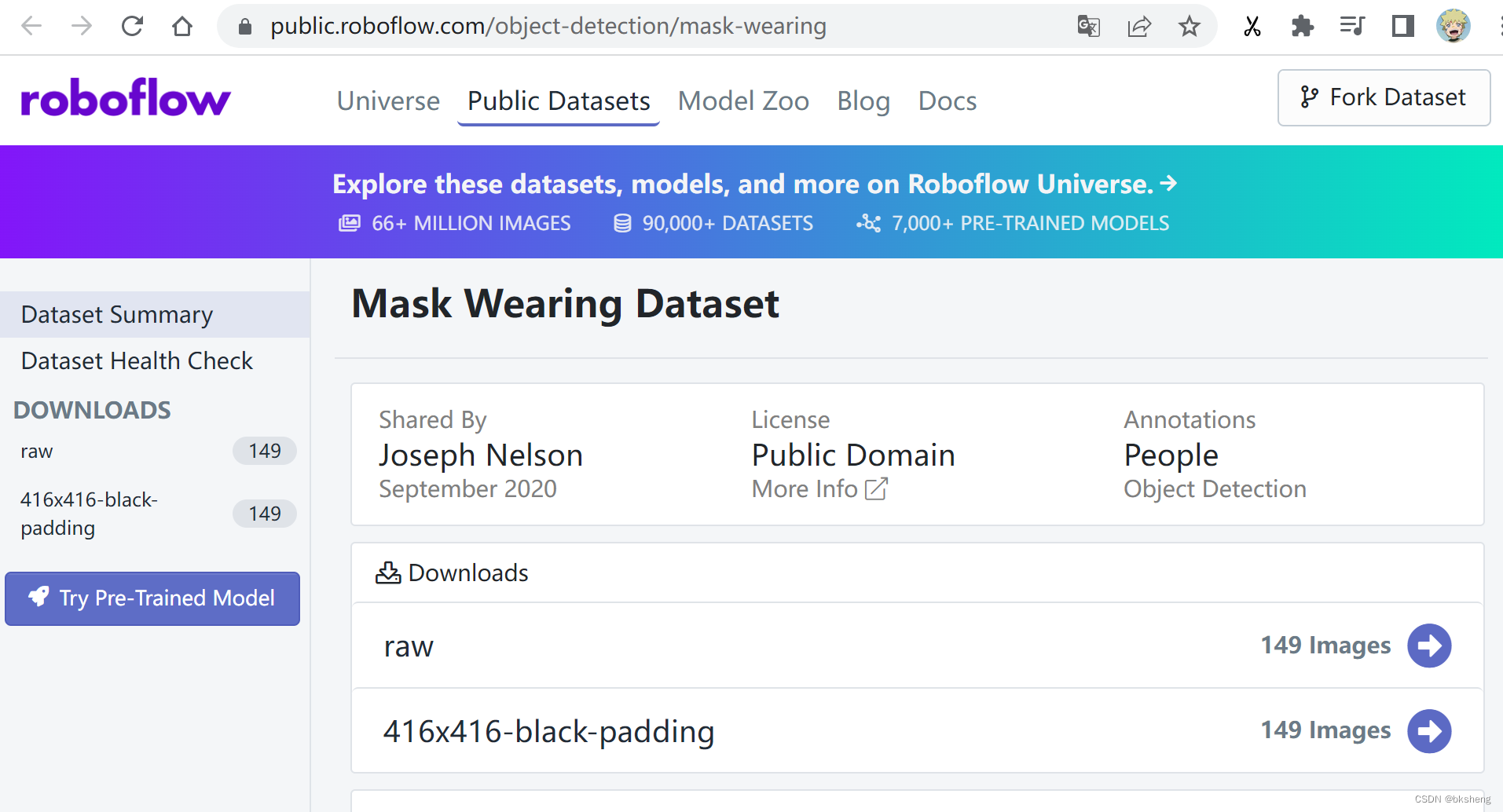Click 149 Images in 416x416-black-padding row
Image resolution: width=1503 pixels, height=812 pixels.
click(1325, 730)
